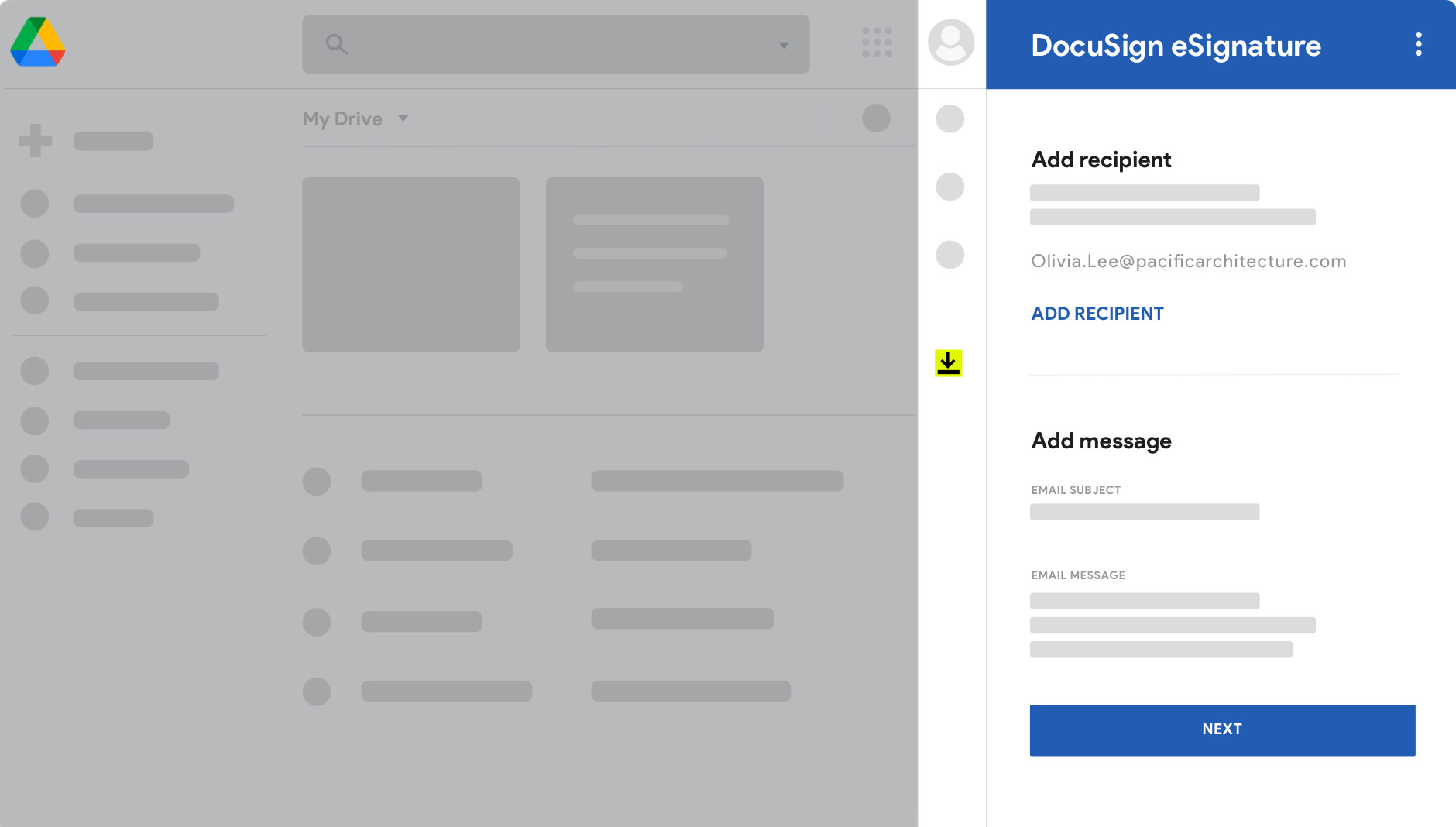Click the New plus icon in Drive sidebar

(x=34, y=140)
